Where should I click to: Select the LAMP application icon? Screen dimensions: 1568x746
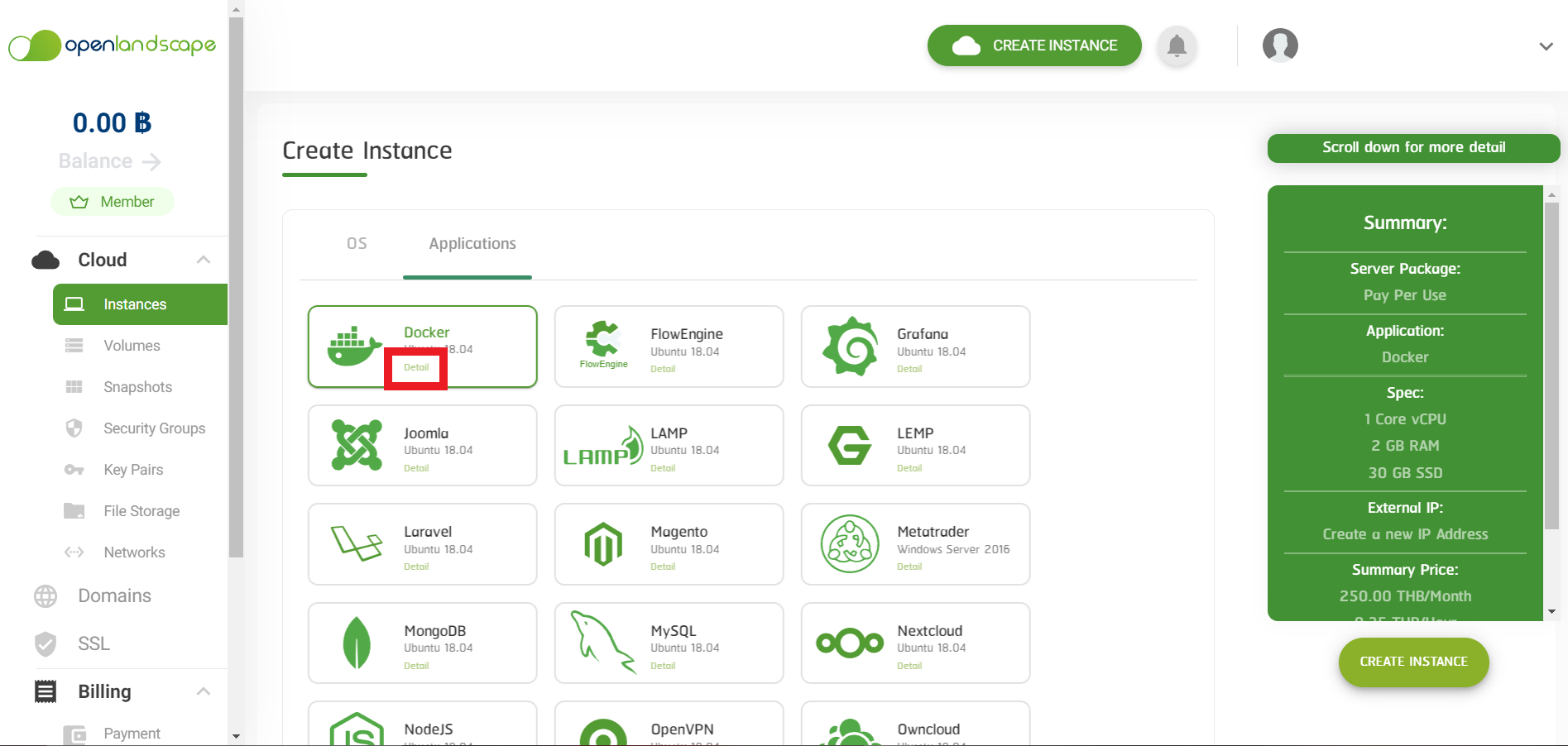[603, 447]
